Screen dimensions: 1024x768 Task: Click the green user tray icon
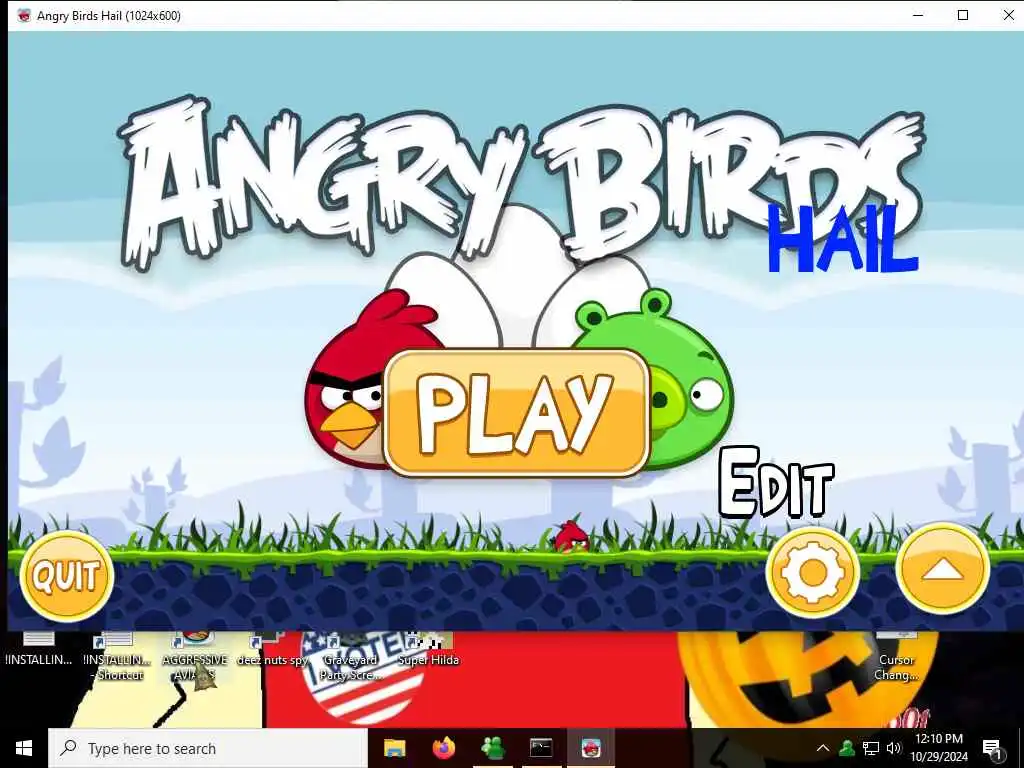coord(847,748)
